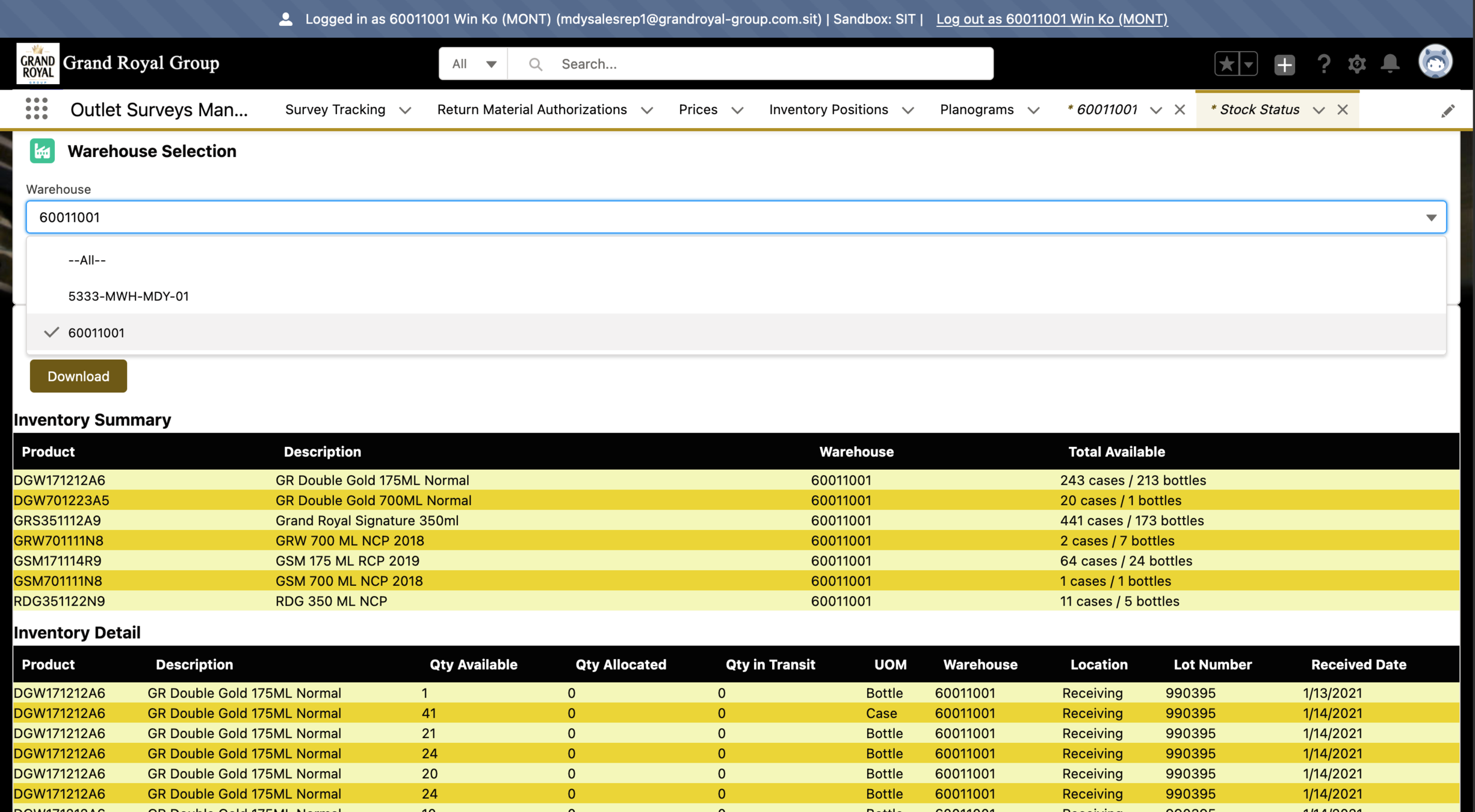
Task: Select the --All-- warehouse option
Action: 87,260
